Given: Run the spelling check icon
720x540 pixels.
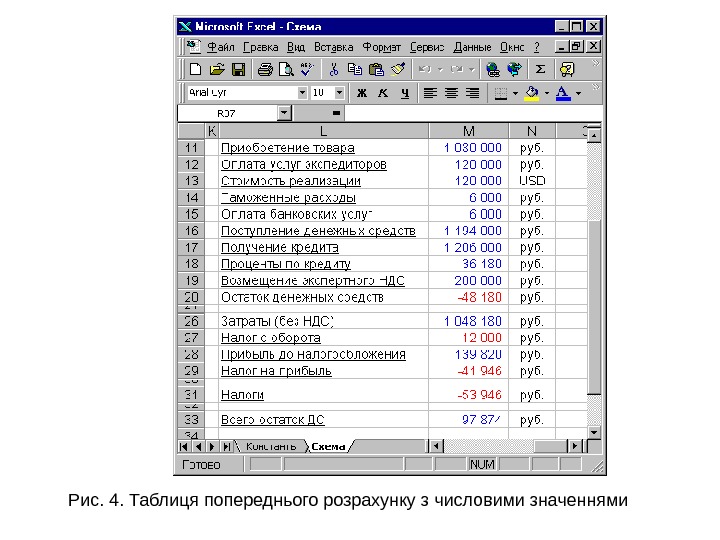Looking at the screenshot, I should pos(307,69).
